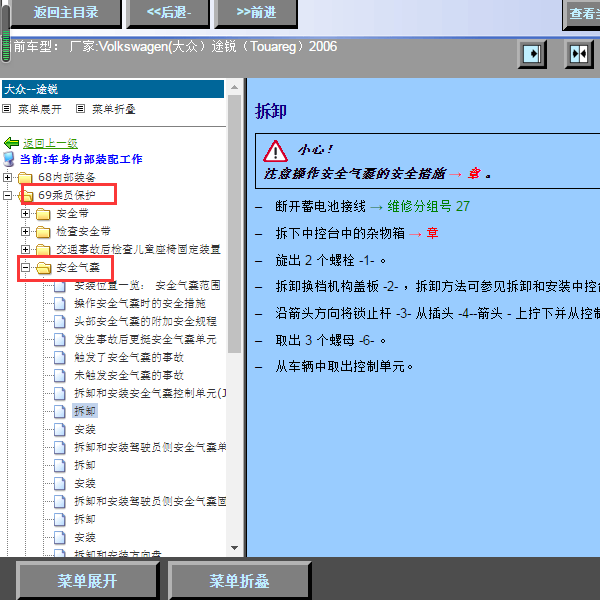Open the red 章 link in warning box
Viewport: 600px width, 600px height.
474,174
